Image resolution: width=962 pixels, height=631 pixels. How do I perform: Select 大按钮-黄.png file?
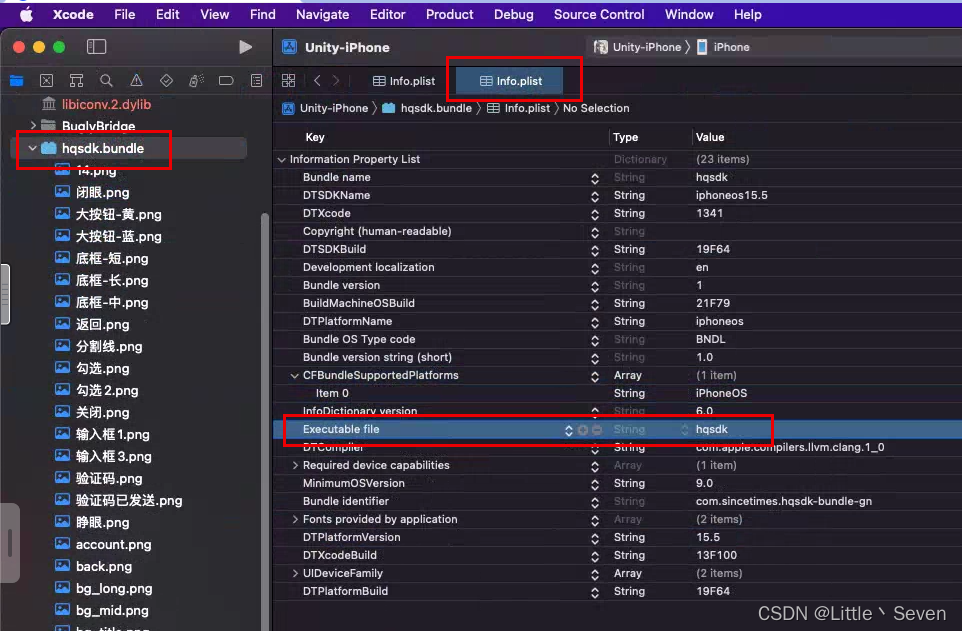[x=108, y=214]
